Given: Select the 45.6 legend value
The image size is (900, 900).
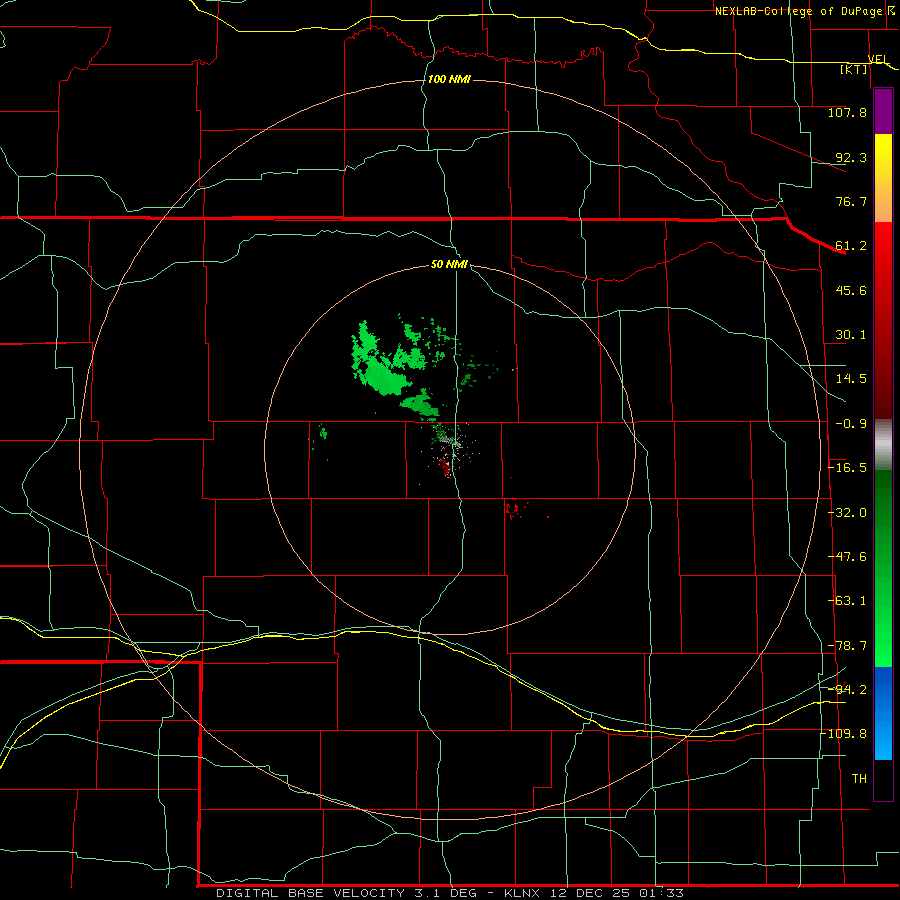Looking at the screenshot, I should (851, 290).
